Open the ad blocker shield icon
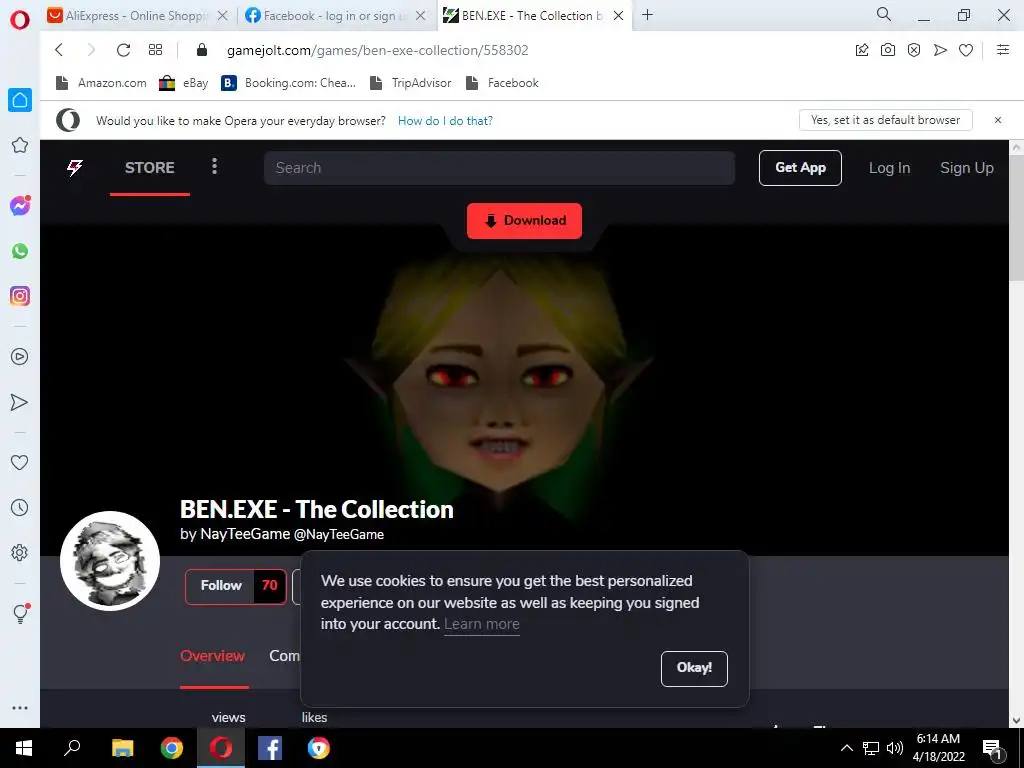This screenshot has width=1024, height=768. click(x=914, y=50)
